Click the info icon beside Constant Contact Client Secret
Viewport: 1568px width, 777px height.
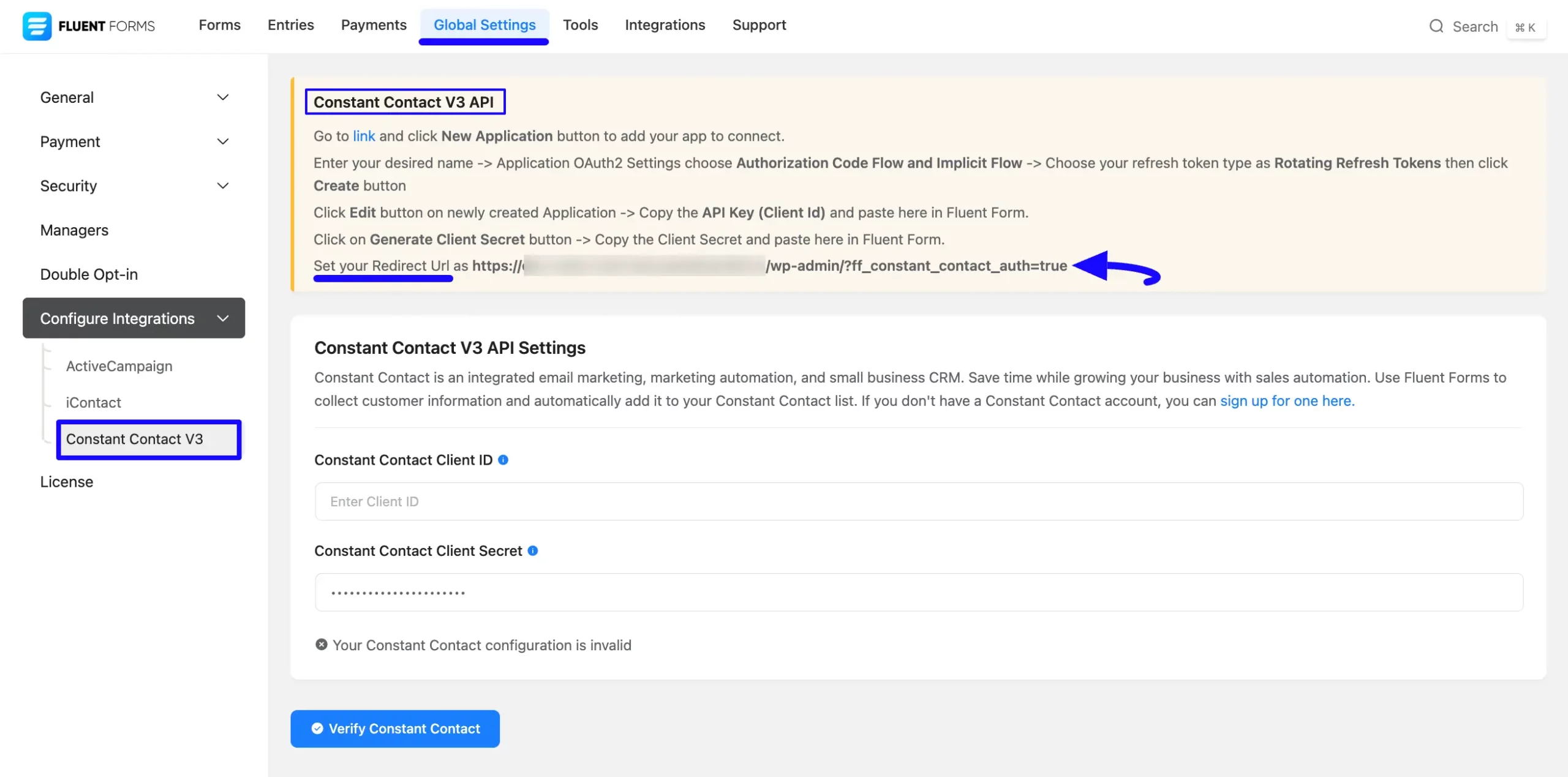tap(533, 550)
